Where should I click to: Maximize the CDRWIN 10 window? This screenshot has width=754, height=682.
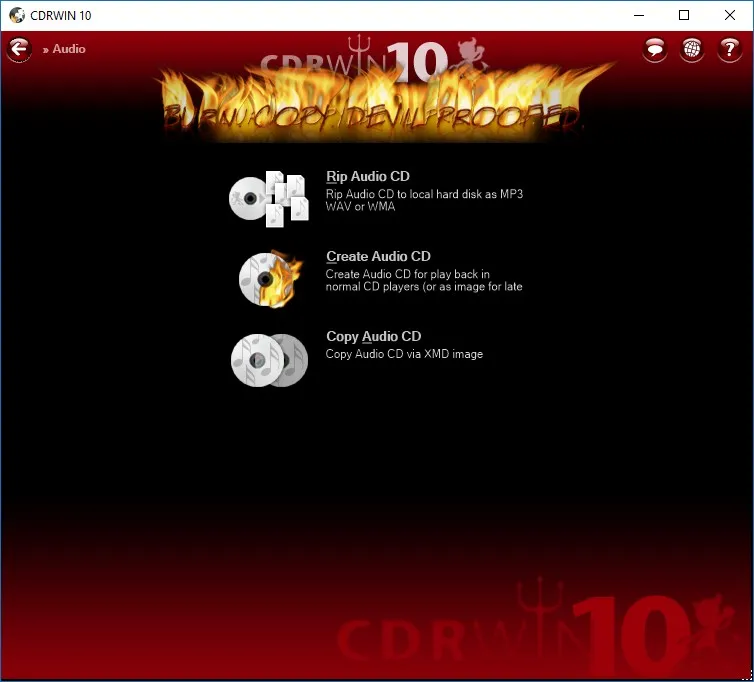pos(684,15)
